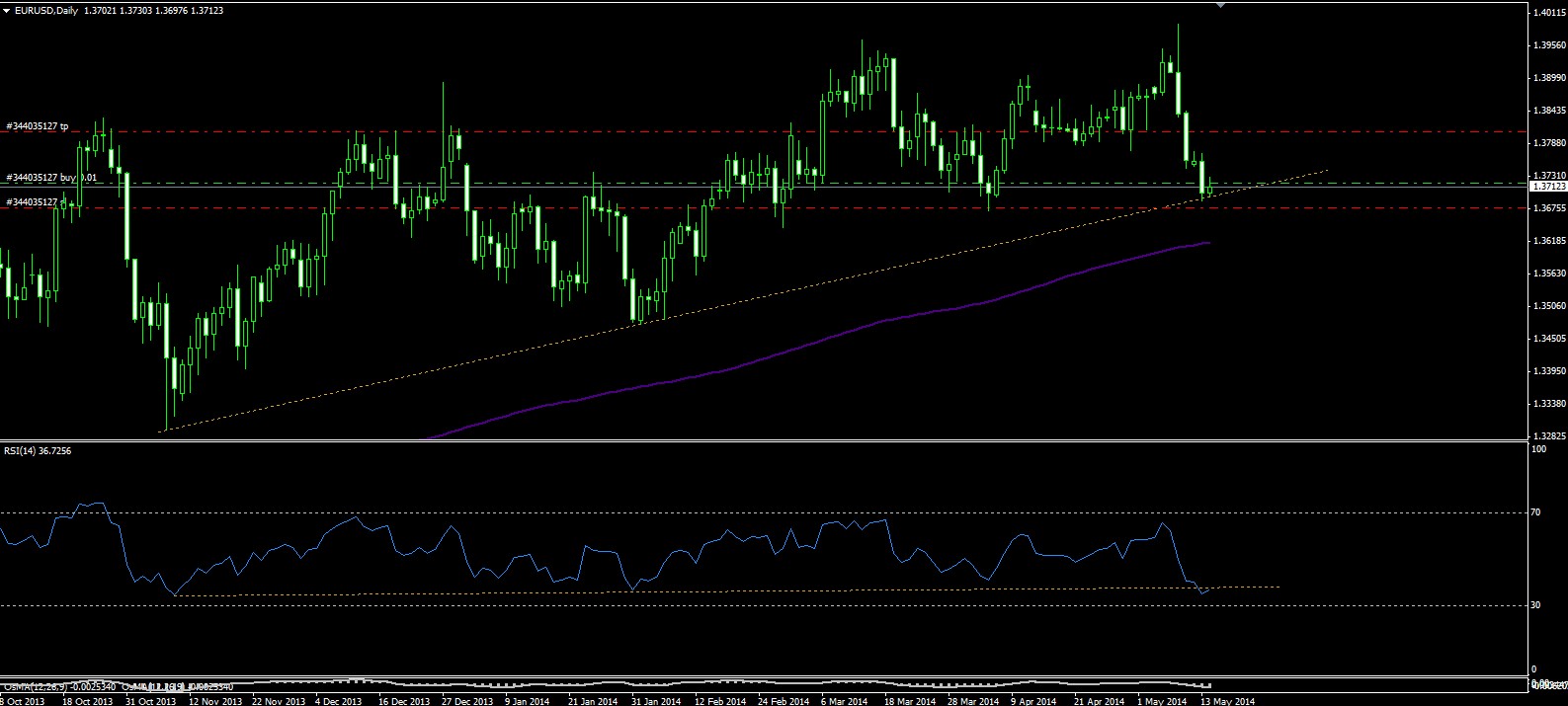Click the 18 Oct 2013 date label
The width and height of the screenshot is (1568, 706).
[x=86, y=701]
